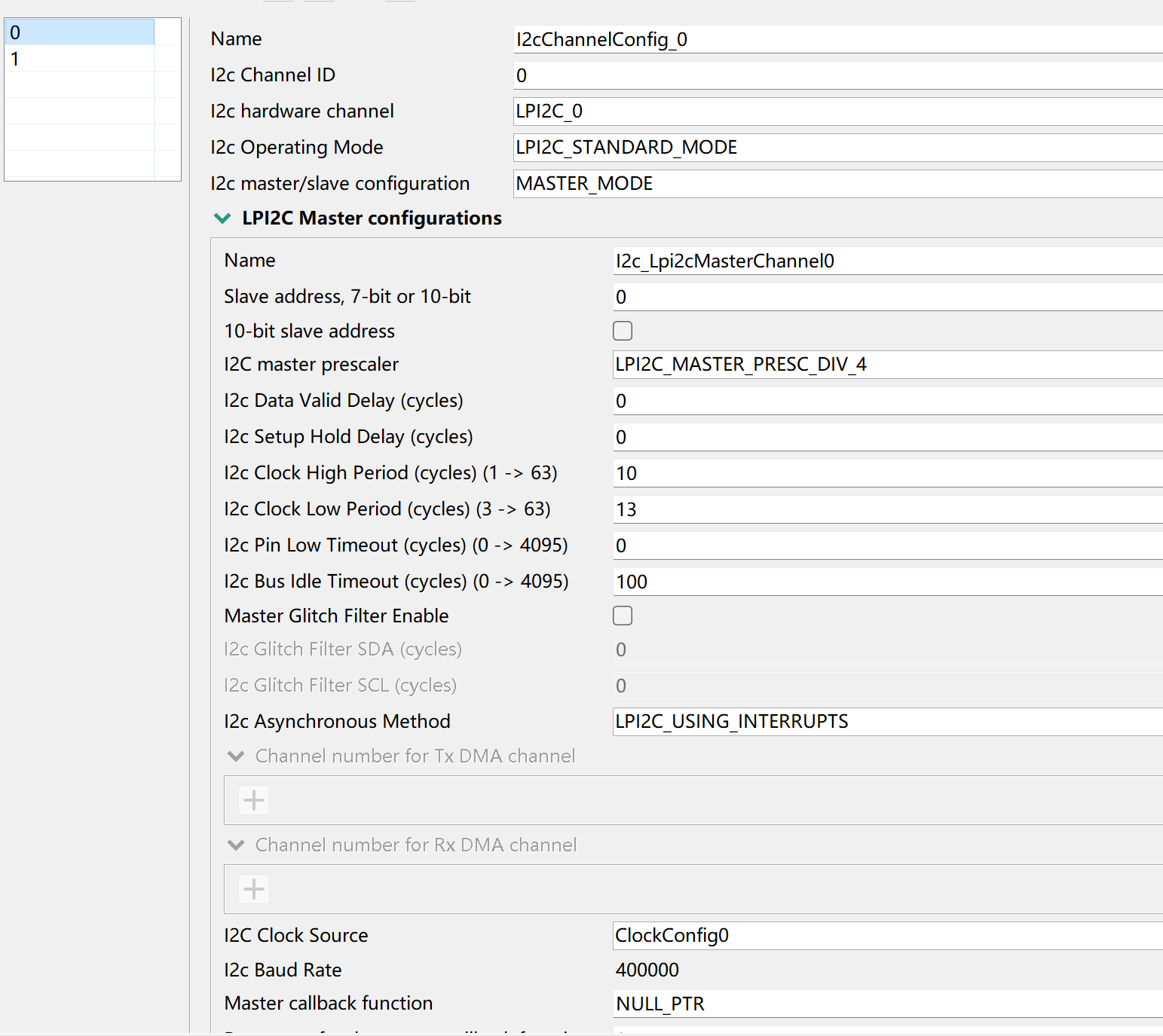Collapse the LPI2C Master configurations section
Image resolution: width=1163 pixels, height=1036 pixels.
coord(222,218)
